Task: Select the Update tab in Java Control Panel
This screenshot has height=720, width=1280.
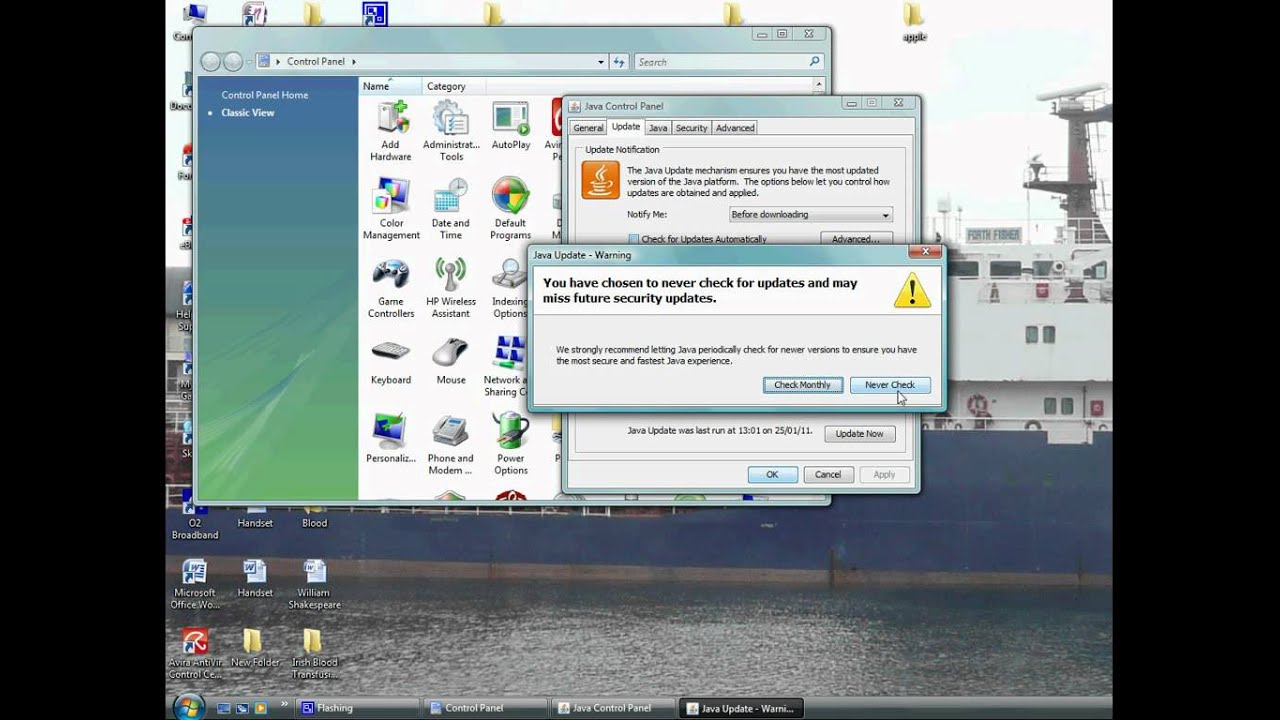Action: coord(626,127)
